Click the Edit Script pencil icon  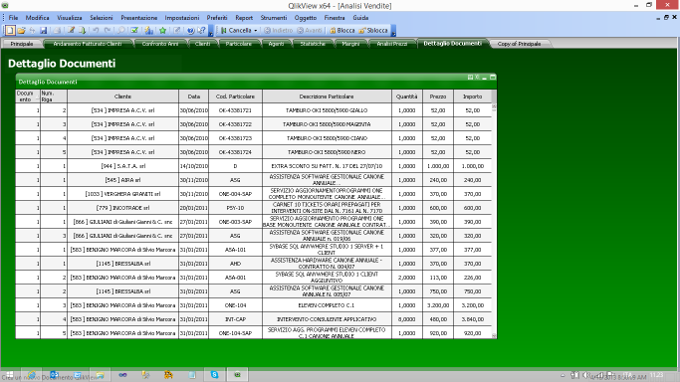71,30
